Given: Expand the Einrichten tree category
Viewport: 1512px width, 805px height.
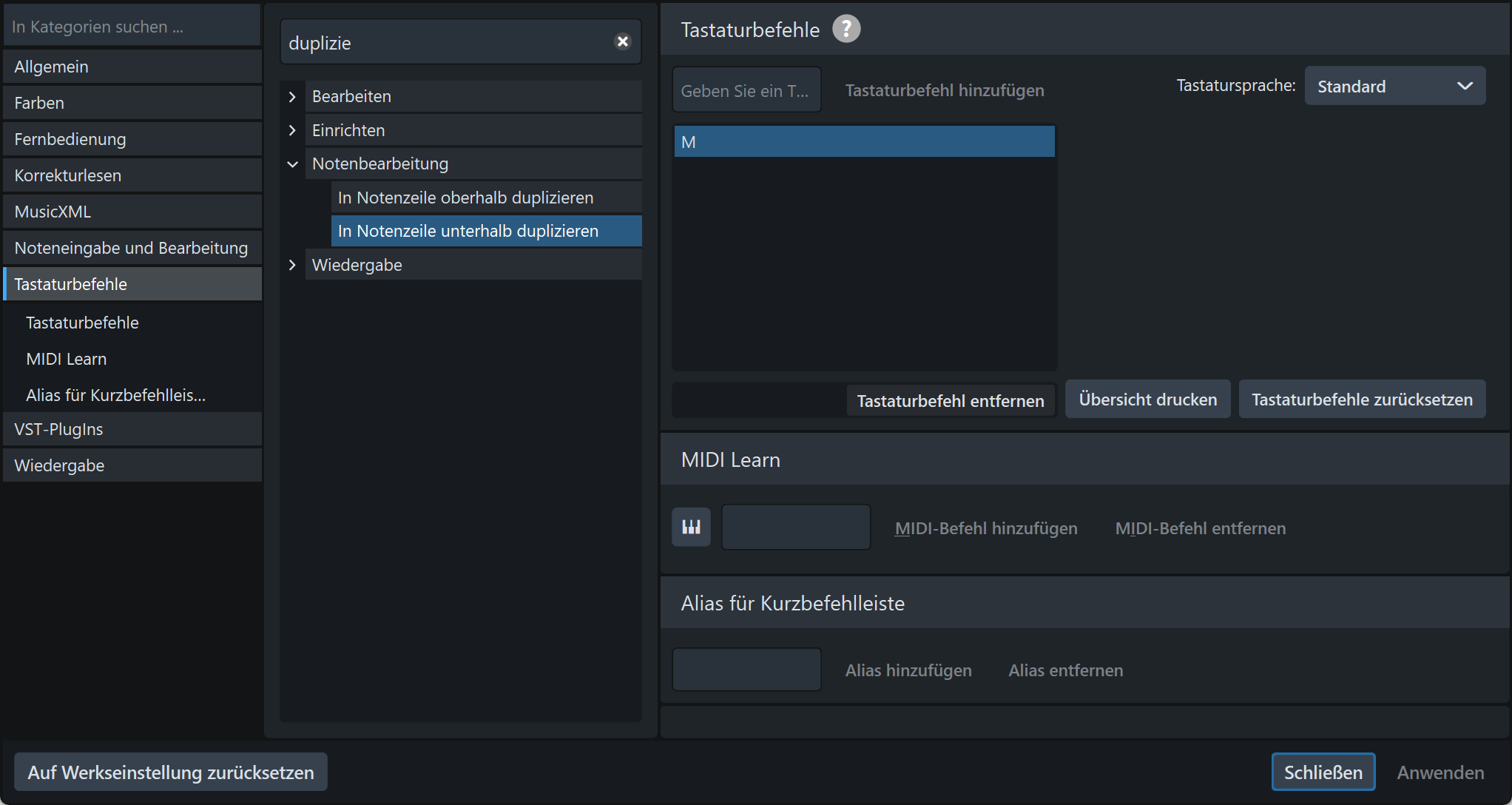Looking at the screenshot, I should click(x=292, y=130).
